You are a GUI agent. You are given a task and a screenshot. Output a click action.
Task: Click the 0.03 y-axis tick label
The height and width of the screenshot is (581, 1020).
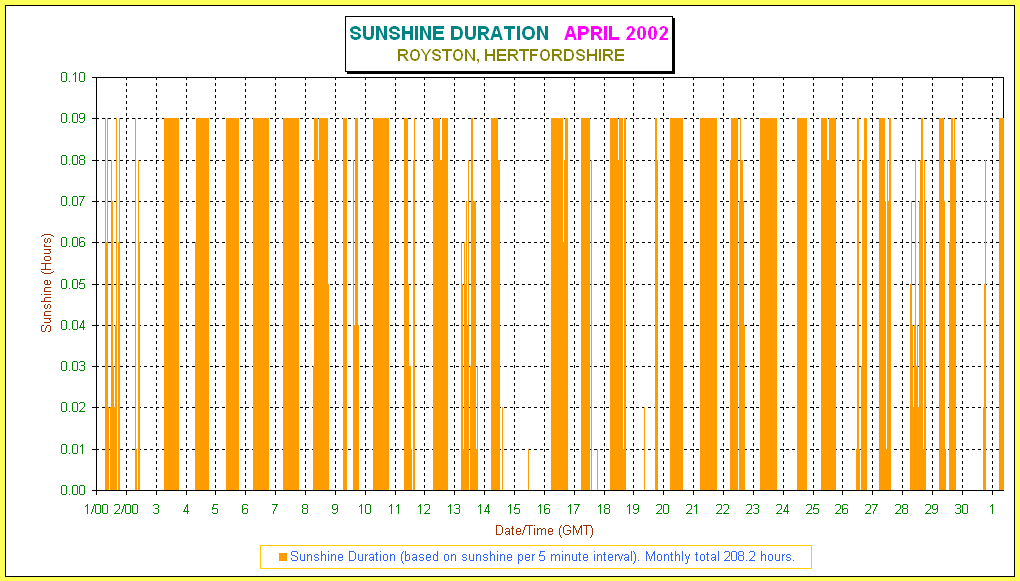(74, 367)
